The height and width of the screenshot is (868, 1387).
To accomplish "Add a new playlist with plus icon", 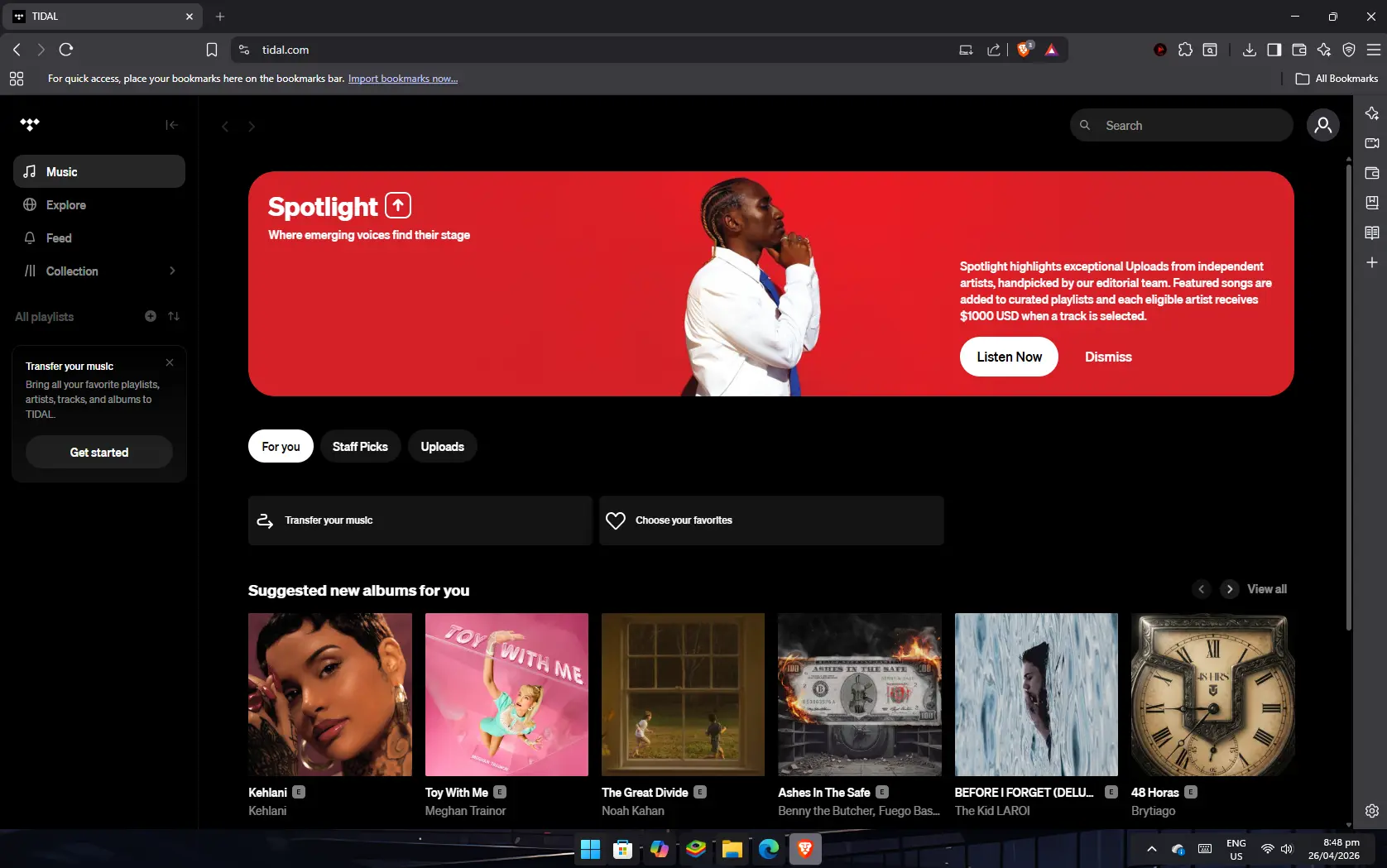I will coord(151,316).
